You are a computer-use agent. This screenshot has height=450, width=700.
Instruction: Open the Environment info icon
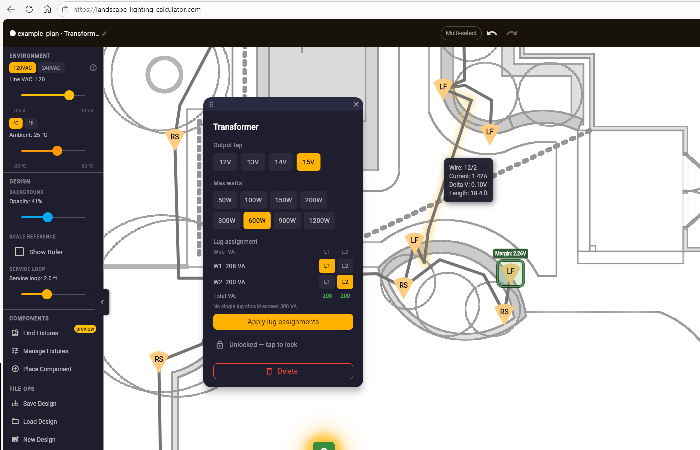click(93, 68)
